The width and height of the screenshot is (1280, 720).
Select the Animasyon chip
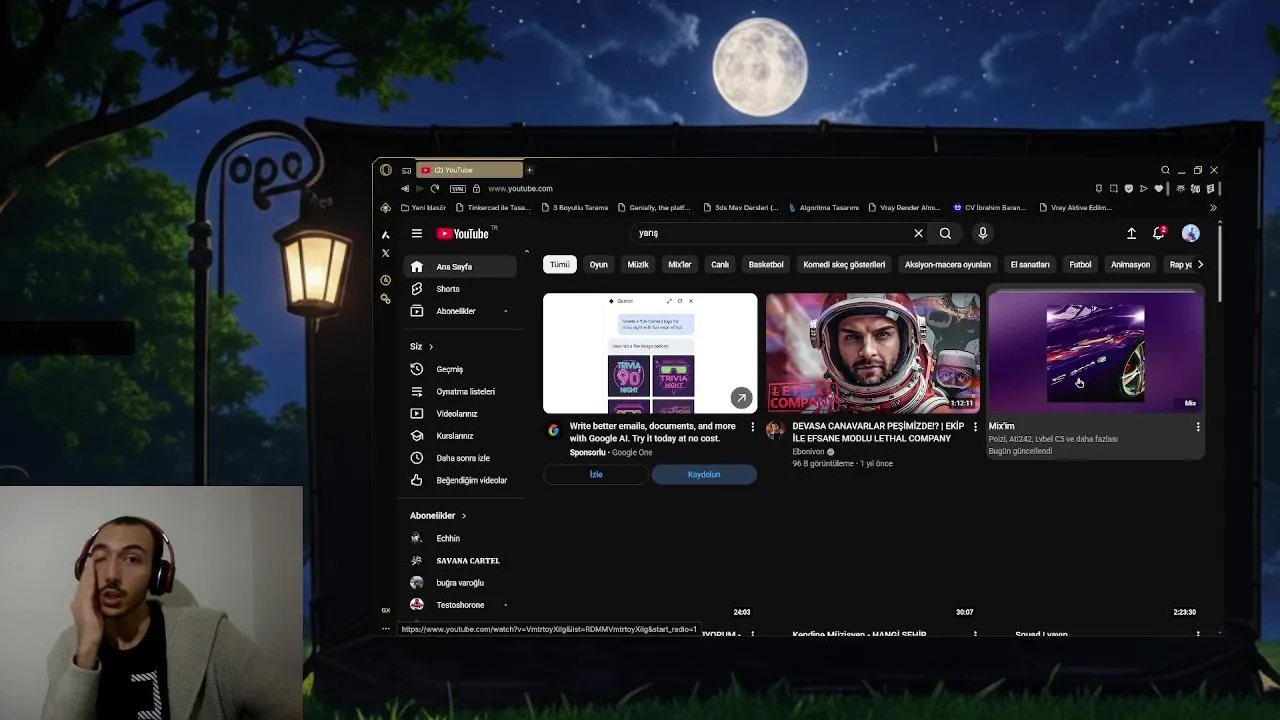click(x=1130, y=264)
